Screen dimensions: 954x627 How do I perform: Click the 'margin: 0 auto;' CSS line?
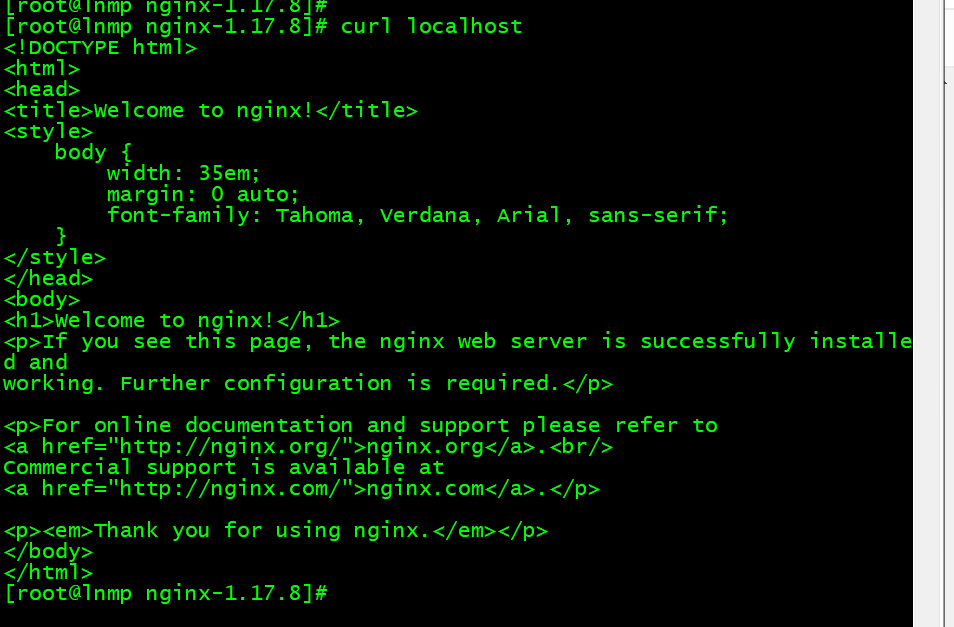[x=203, y=195]
